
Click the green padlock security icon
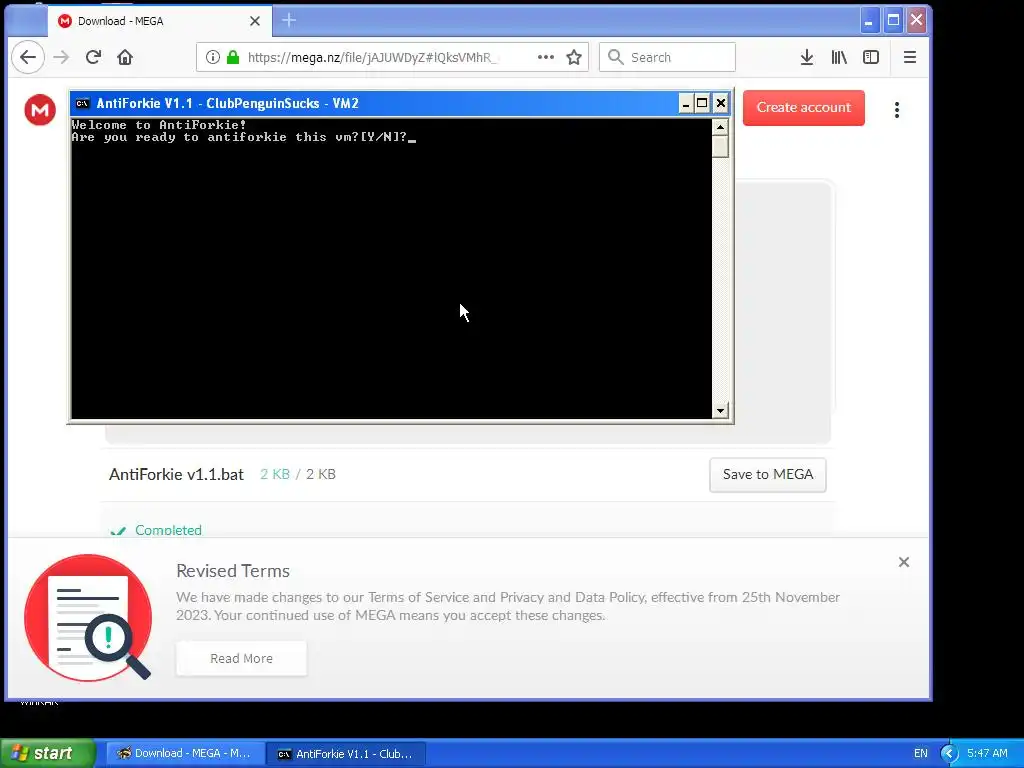pos(232,57)
